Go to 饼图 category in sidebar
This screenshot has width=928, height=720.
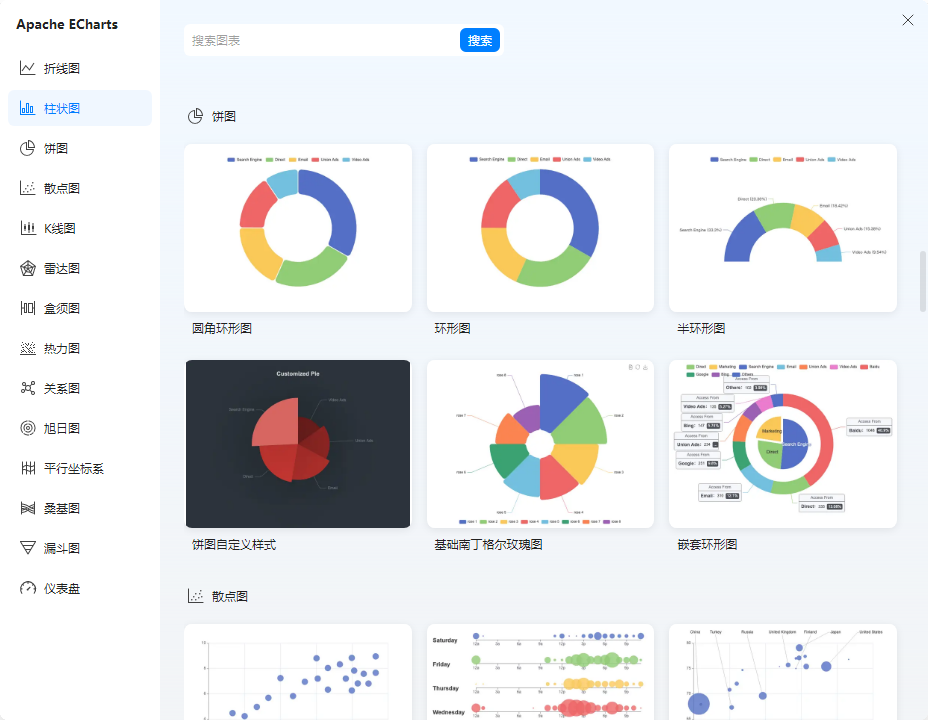click(80, 148)
